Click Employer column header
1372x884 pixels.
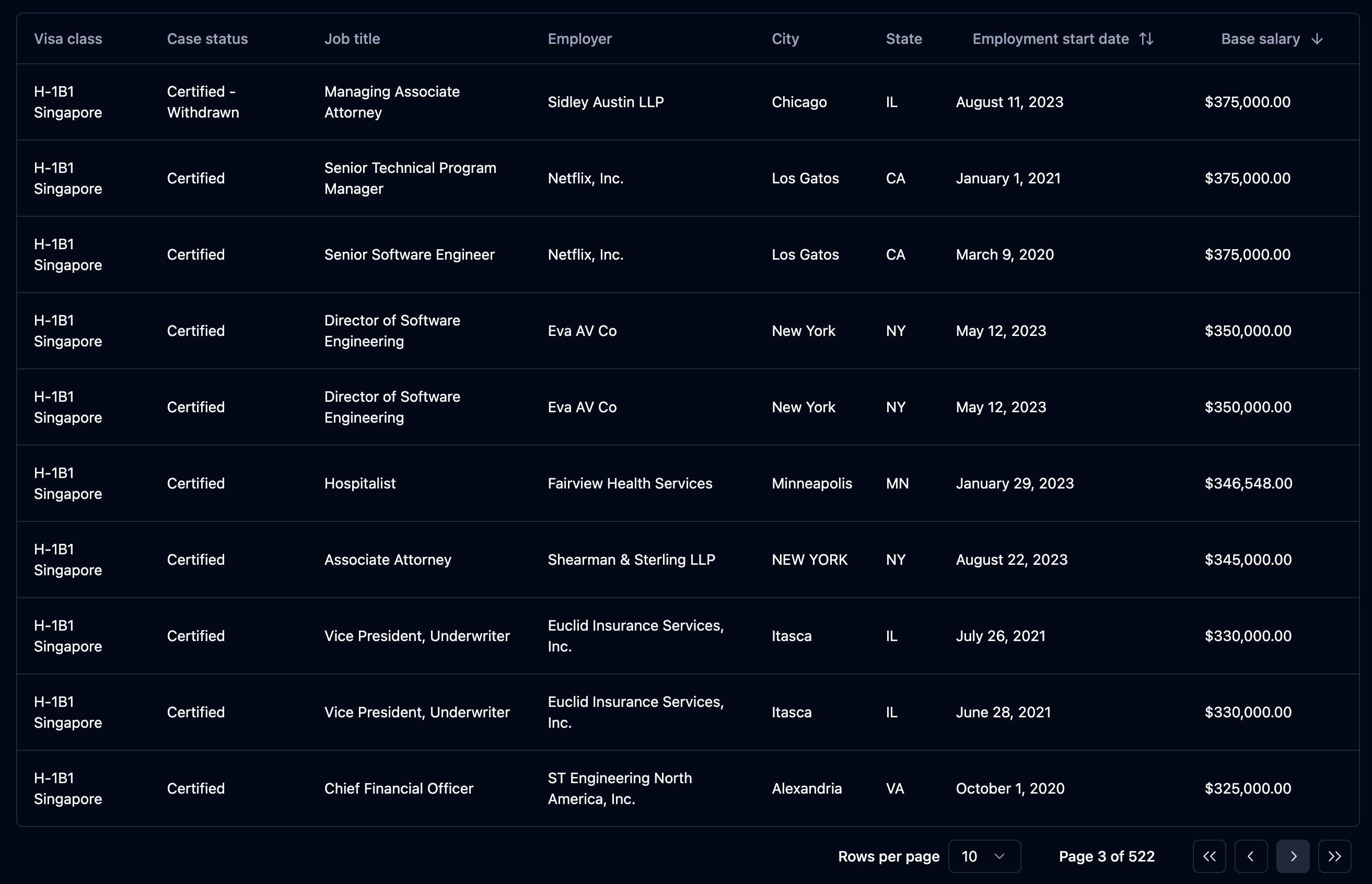pyautogui.click(x=580, y=39)
